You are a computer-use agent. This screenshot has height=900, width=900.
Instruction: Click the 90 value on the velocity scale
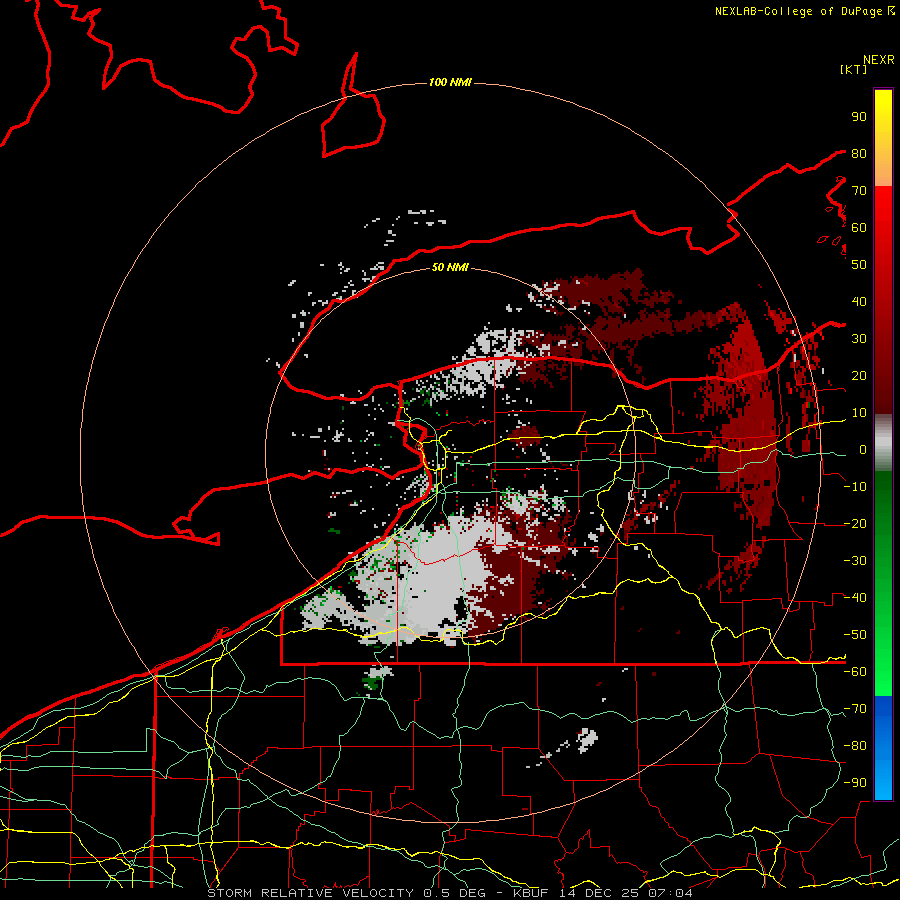coord(859,117)
